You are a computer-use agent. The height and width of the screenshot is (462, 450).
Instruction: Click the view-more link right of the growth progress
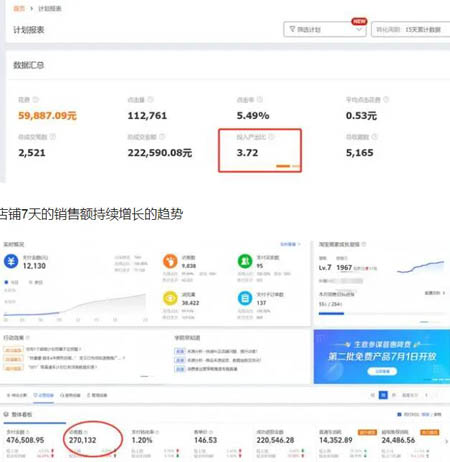pyautogui.click(x=435, y=293)
